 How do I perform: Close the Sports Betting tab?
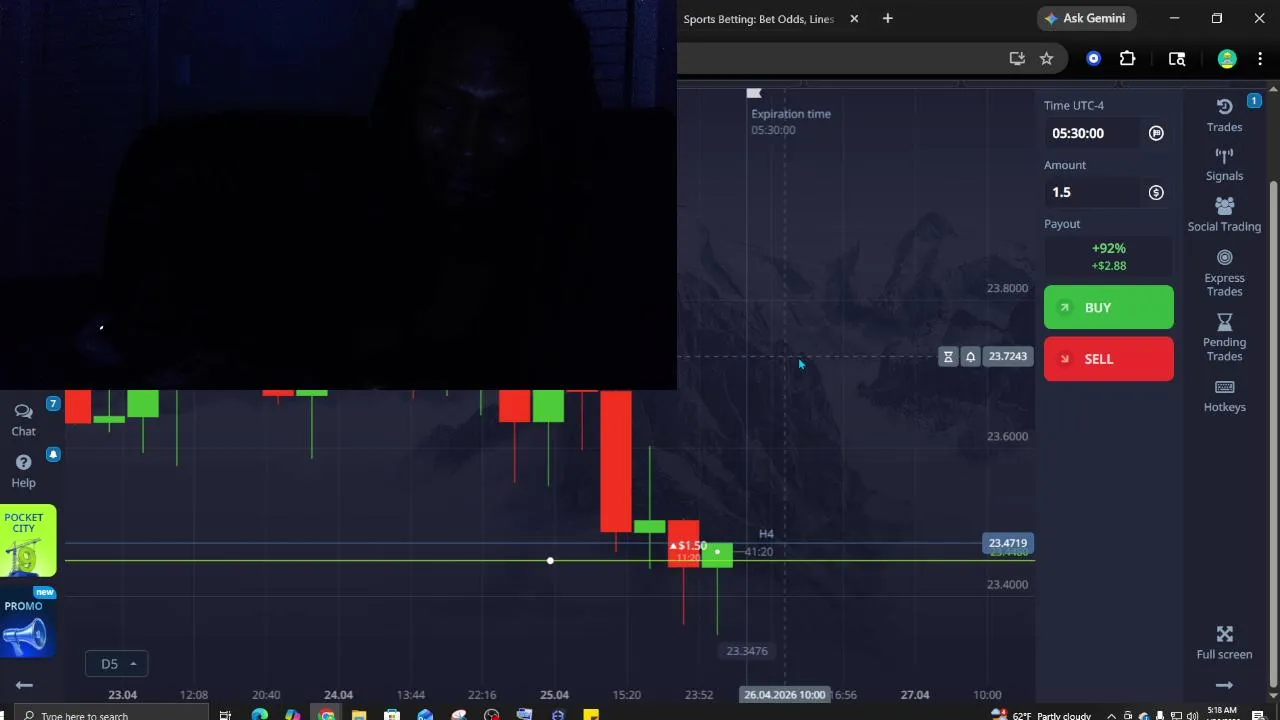tap(854, 18)
